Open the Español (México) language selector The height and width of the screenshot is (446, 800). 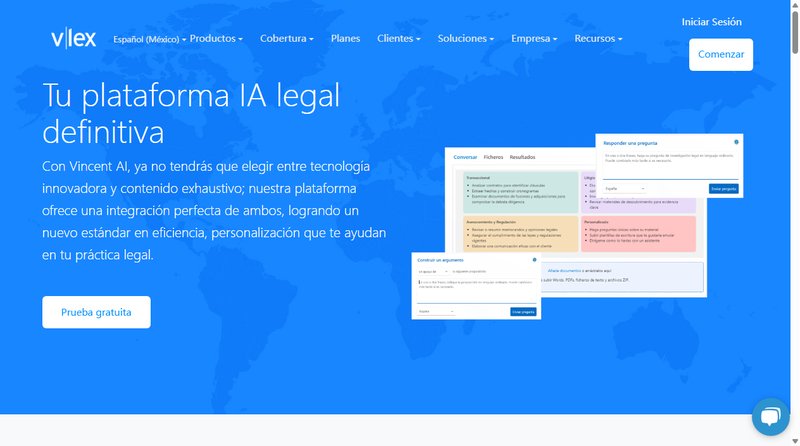(149, 39)
